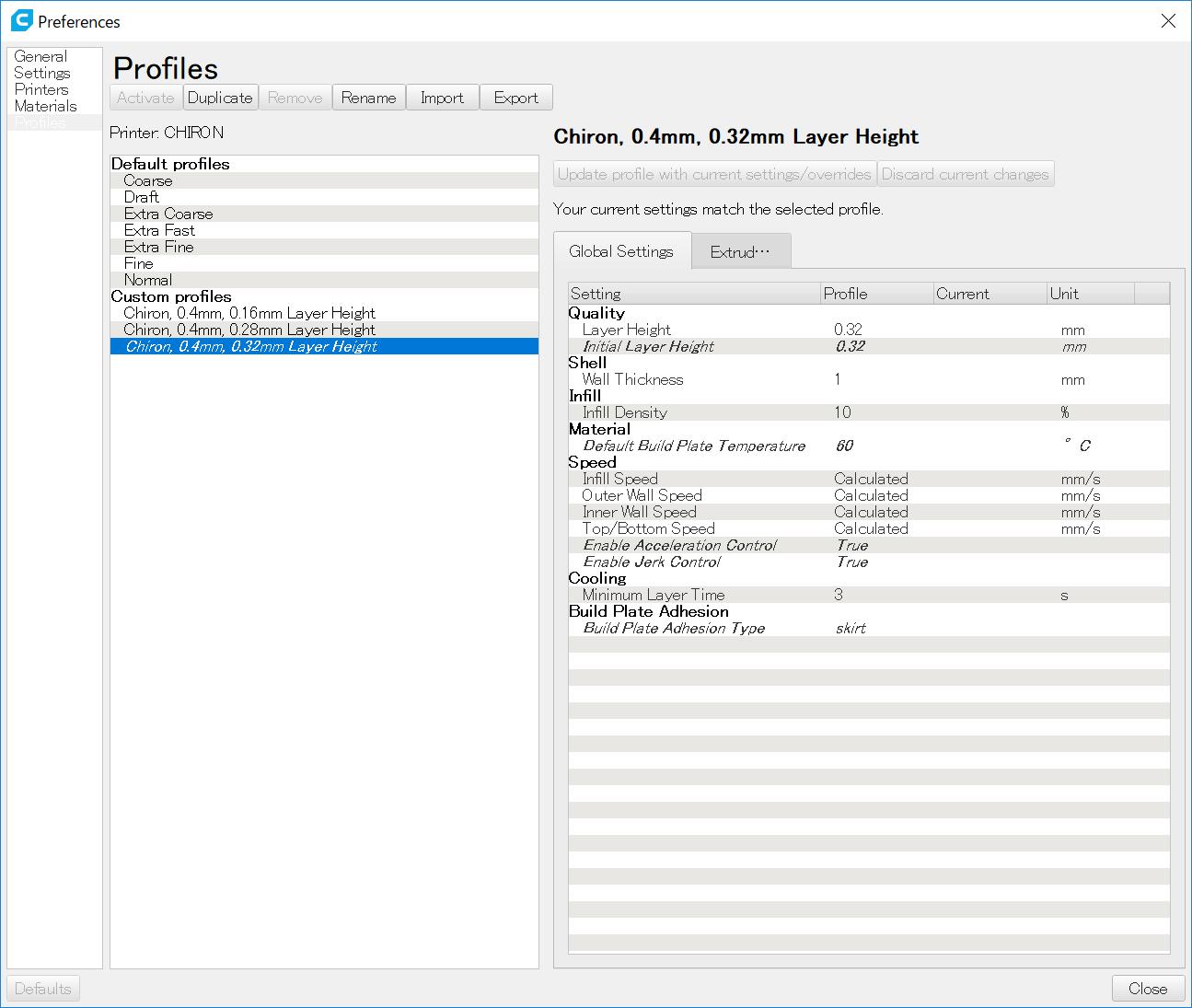Click the Defaults button

pos(43,989)
